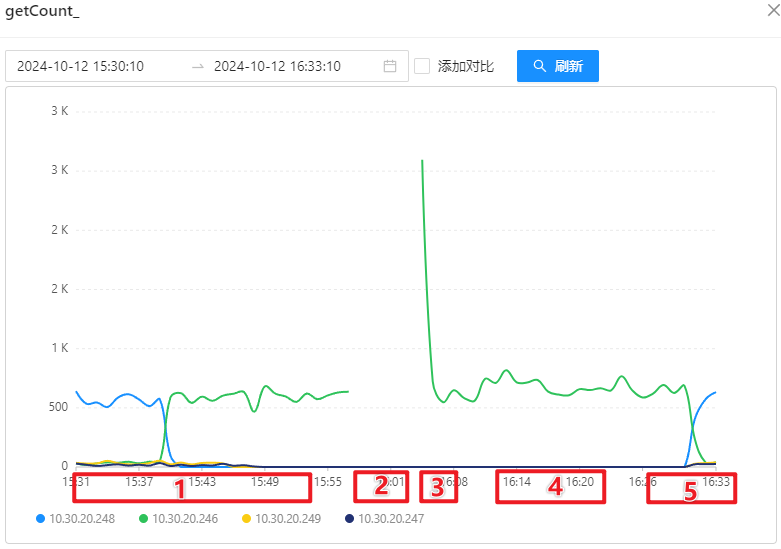Open the calendar icon in date range
Image resolution: width=781 pixels, height=549 pixels.
coord(390,66)
